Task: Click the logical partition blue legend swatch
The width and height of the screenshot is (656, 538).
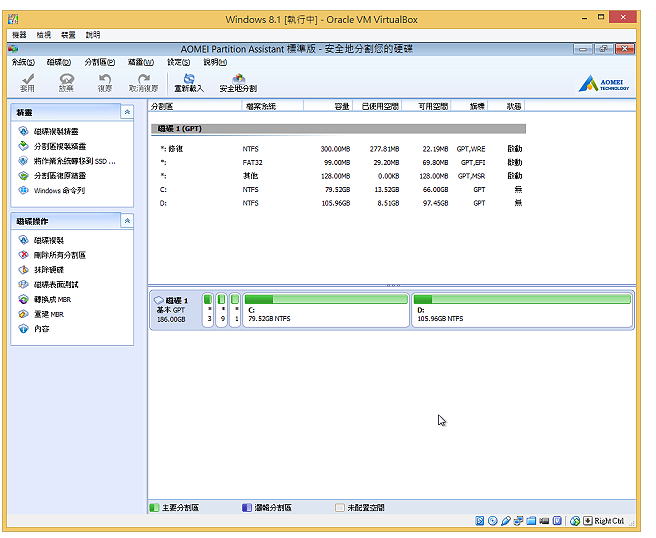Action: 247,507
